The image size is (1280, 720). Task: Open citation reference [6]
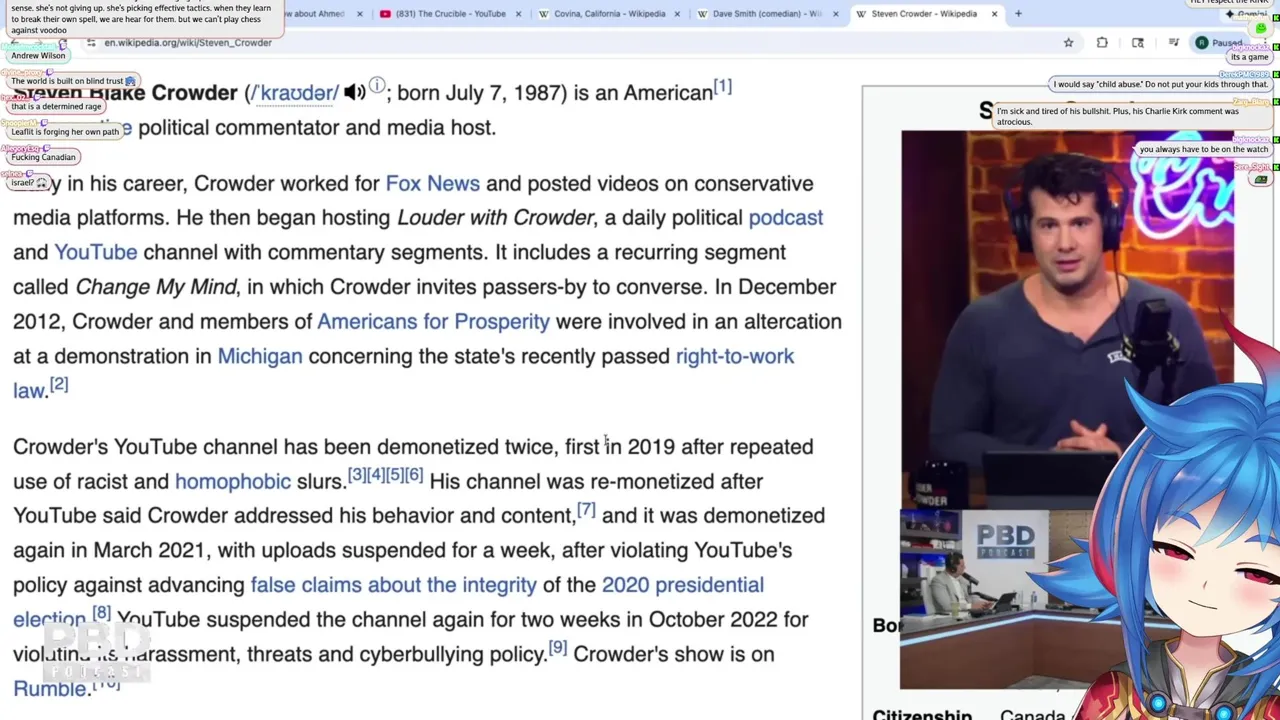[414, 475]
